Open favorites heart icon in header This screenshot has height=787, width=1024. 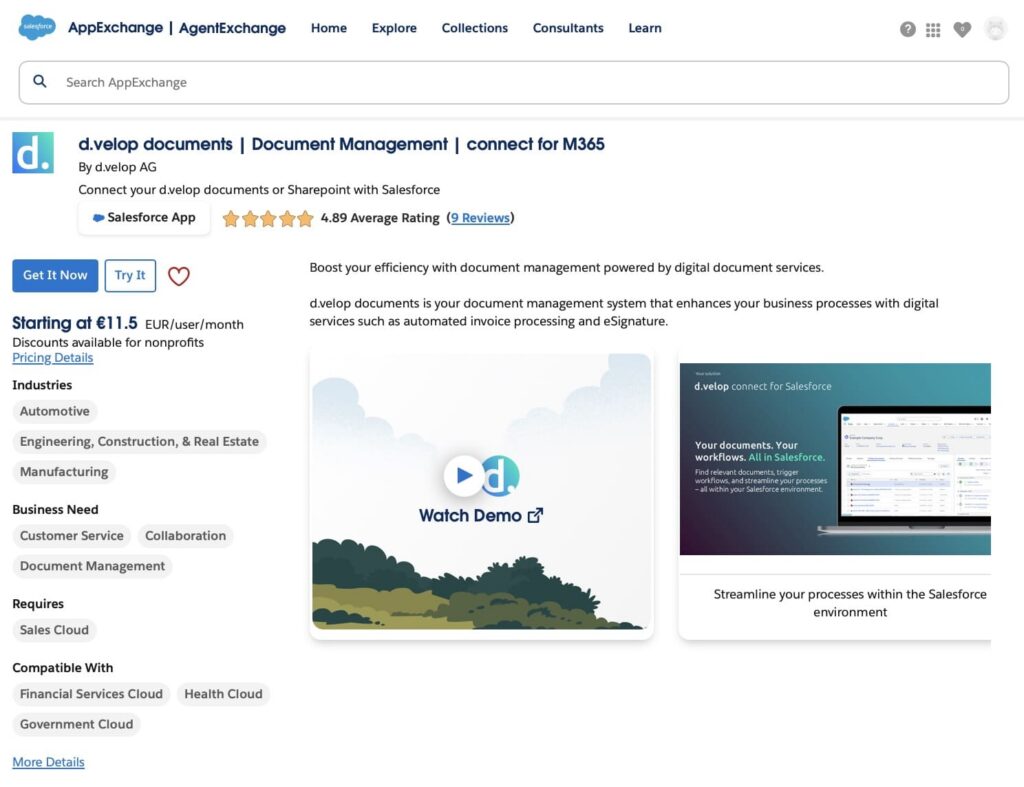[962, 29]
